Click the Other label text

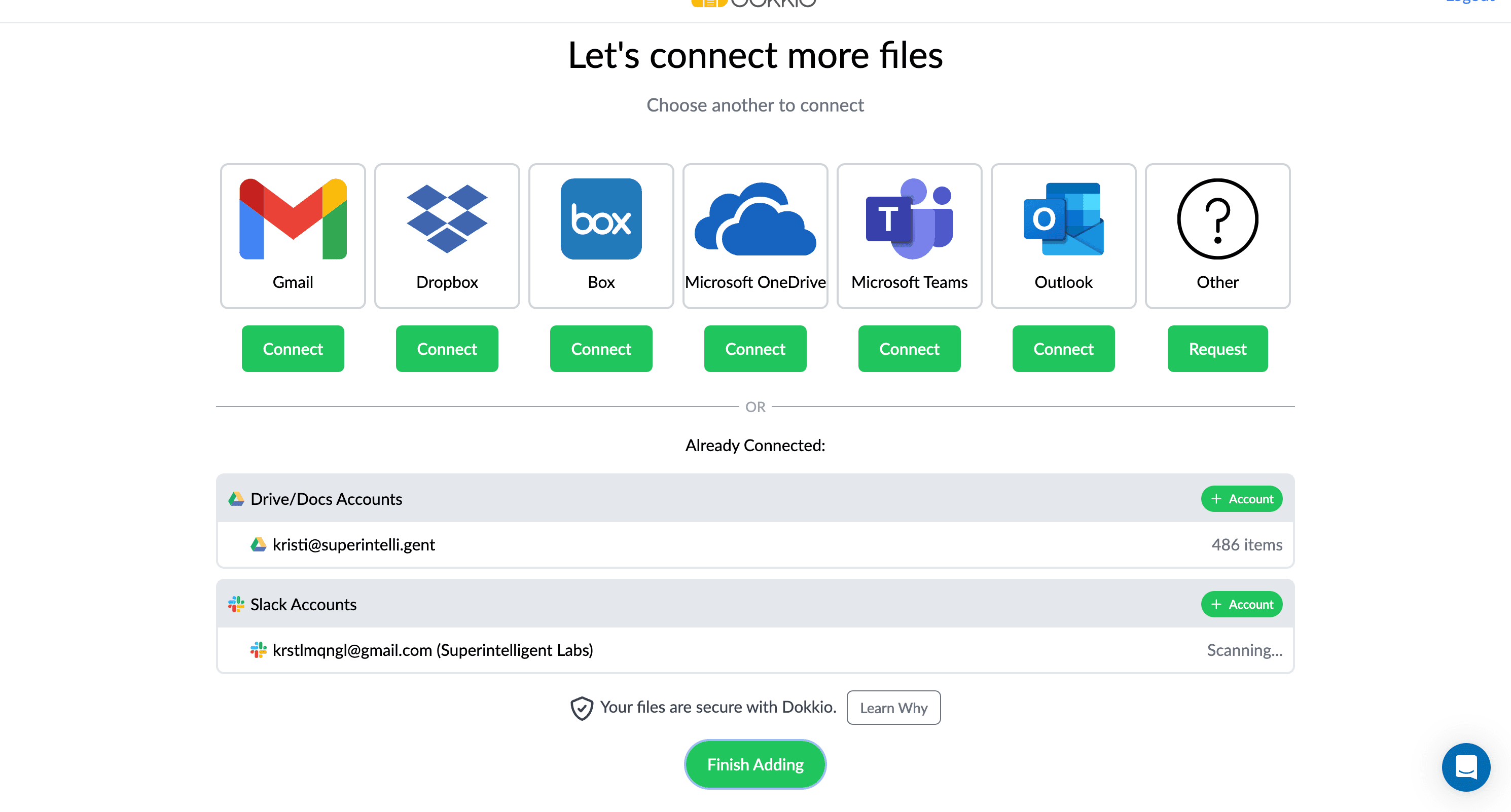click(x=1218, y=282)
